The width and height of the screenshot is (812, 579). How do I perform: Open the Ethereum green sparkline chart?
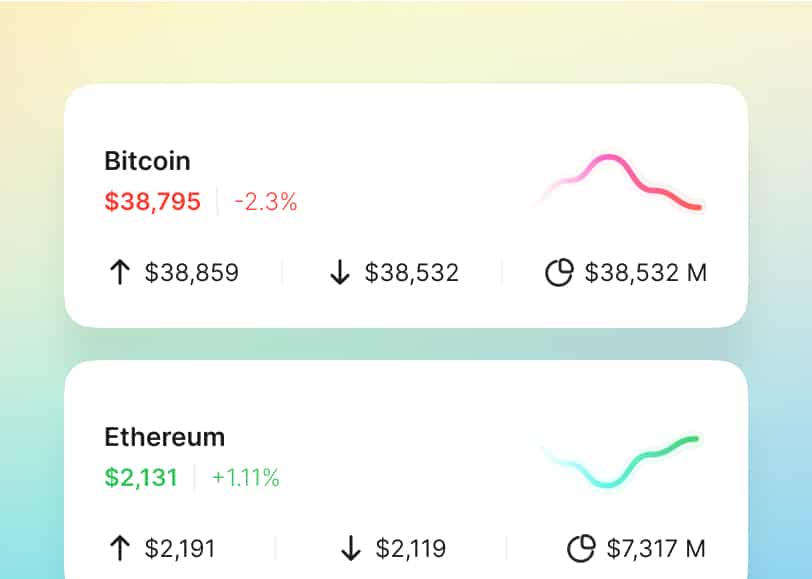point(622,460)
